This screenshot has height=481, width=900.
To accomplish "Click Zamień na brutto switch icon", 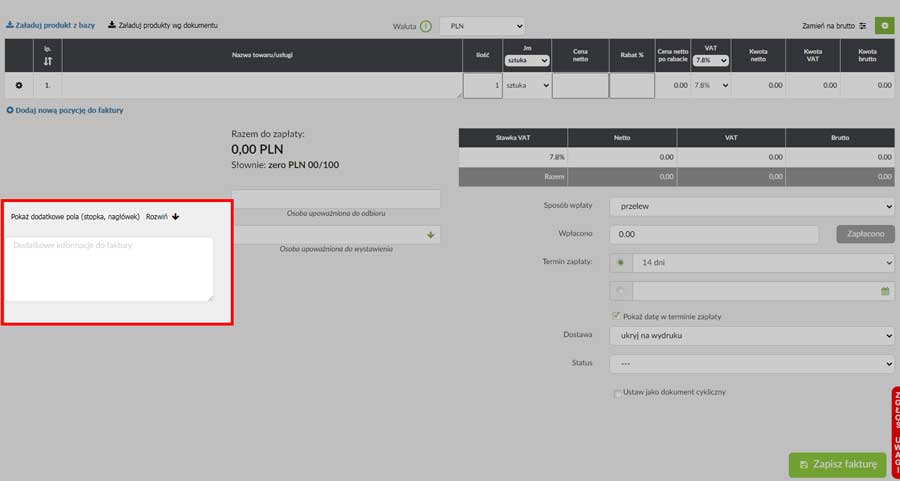I will (x=862, y=26).
